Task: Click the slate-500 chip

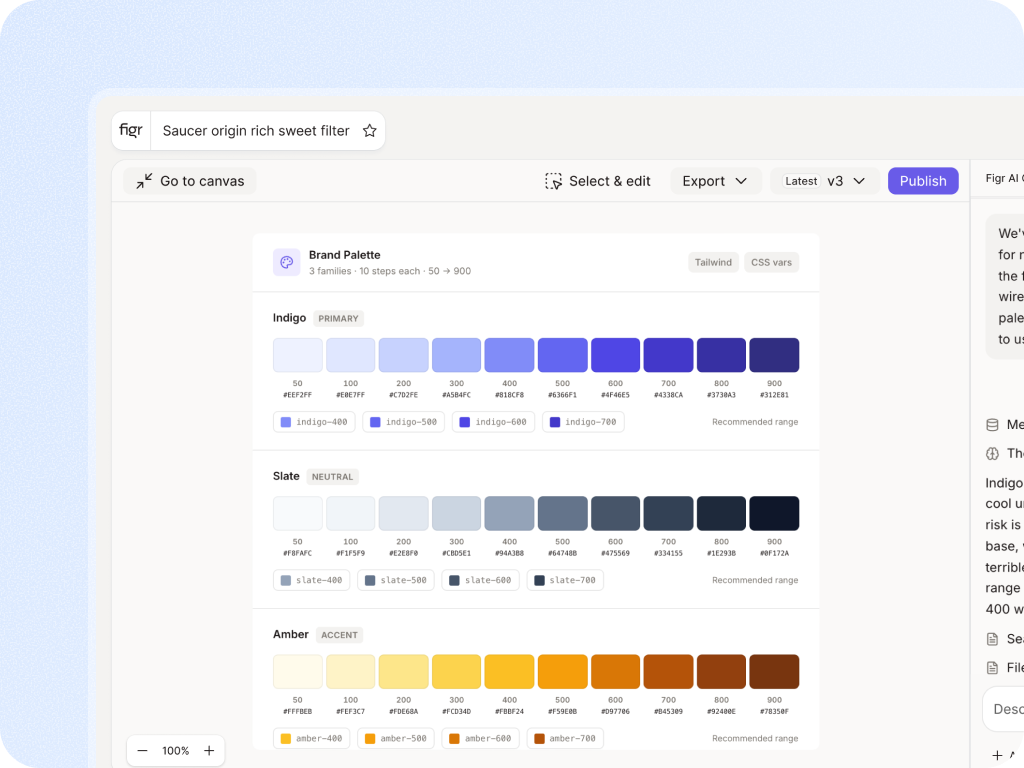Action: pos(396,580)
